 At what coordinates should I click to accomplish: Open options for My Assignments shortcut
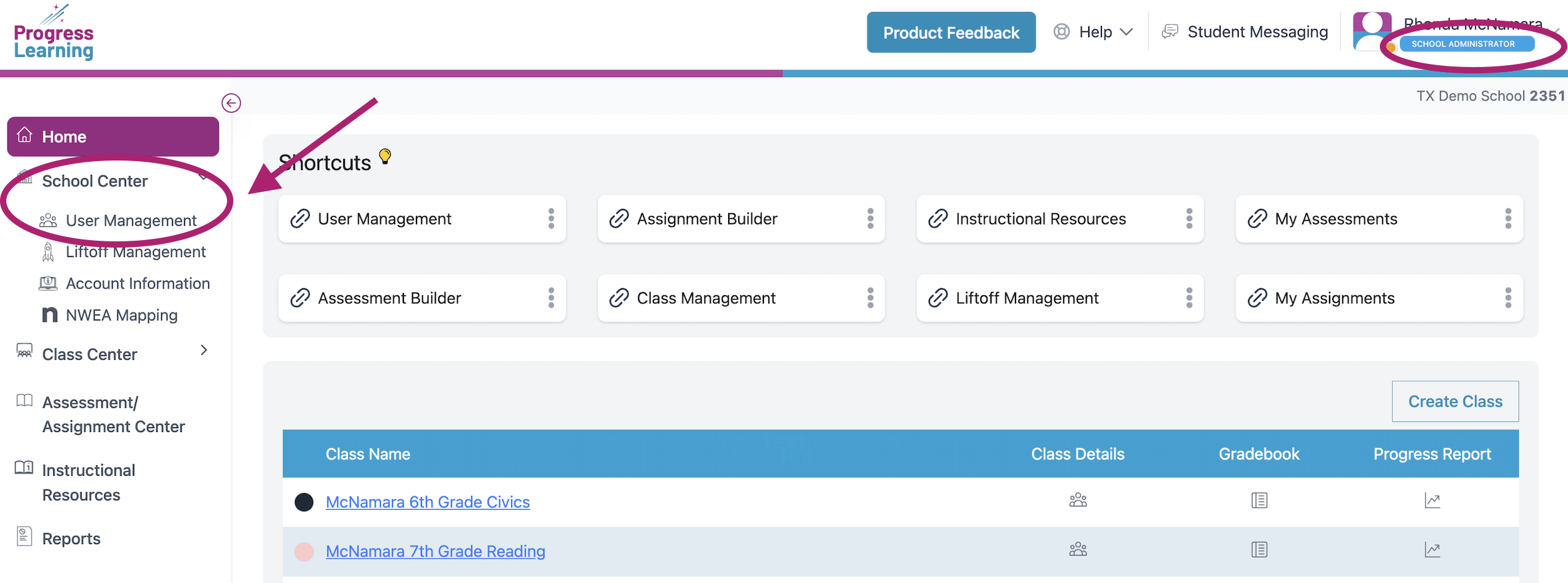pos(1508,298)
